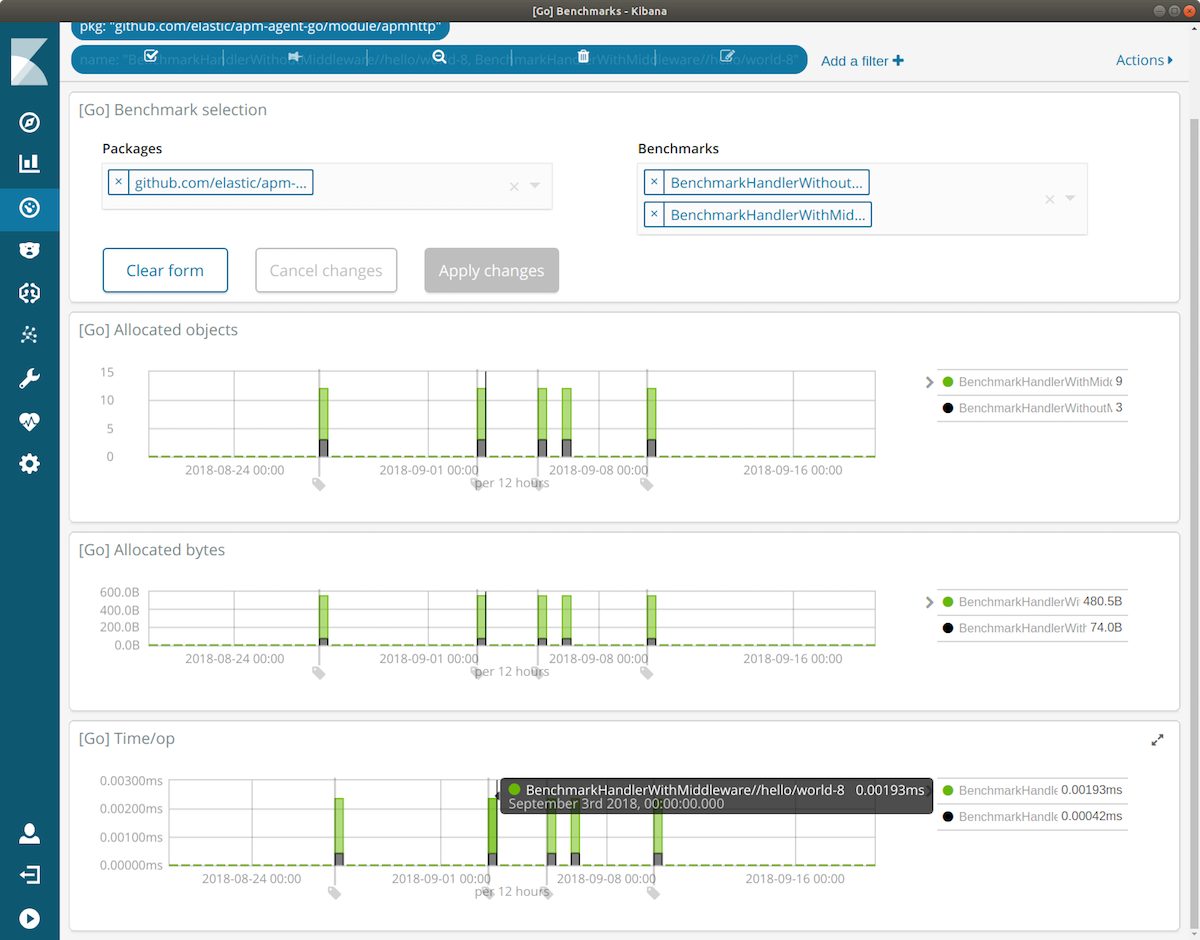Viewport: 1200px width, 940px height.
Task: Toggle BenchmarkHandlerWithMid label in Allocated objects legend
Action: click(x=1035, y=382)
